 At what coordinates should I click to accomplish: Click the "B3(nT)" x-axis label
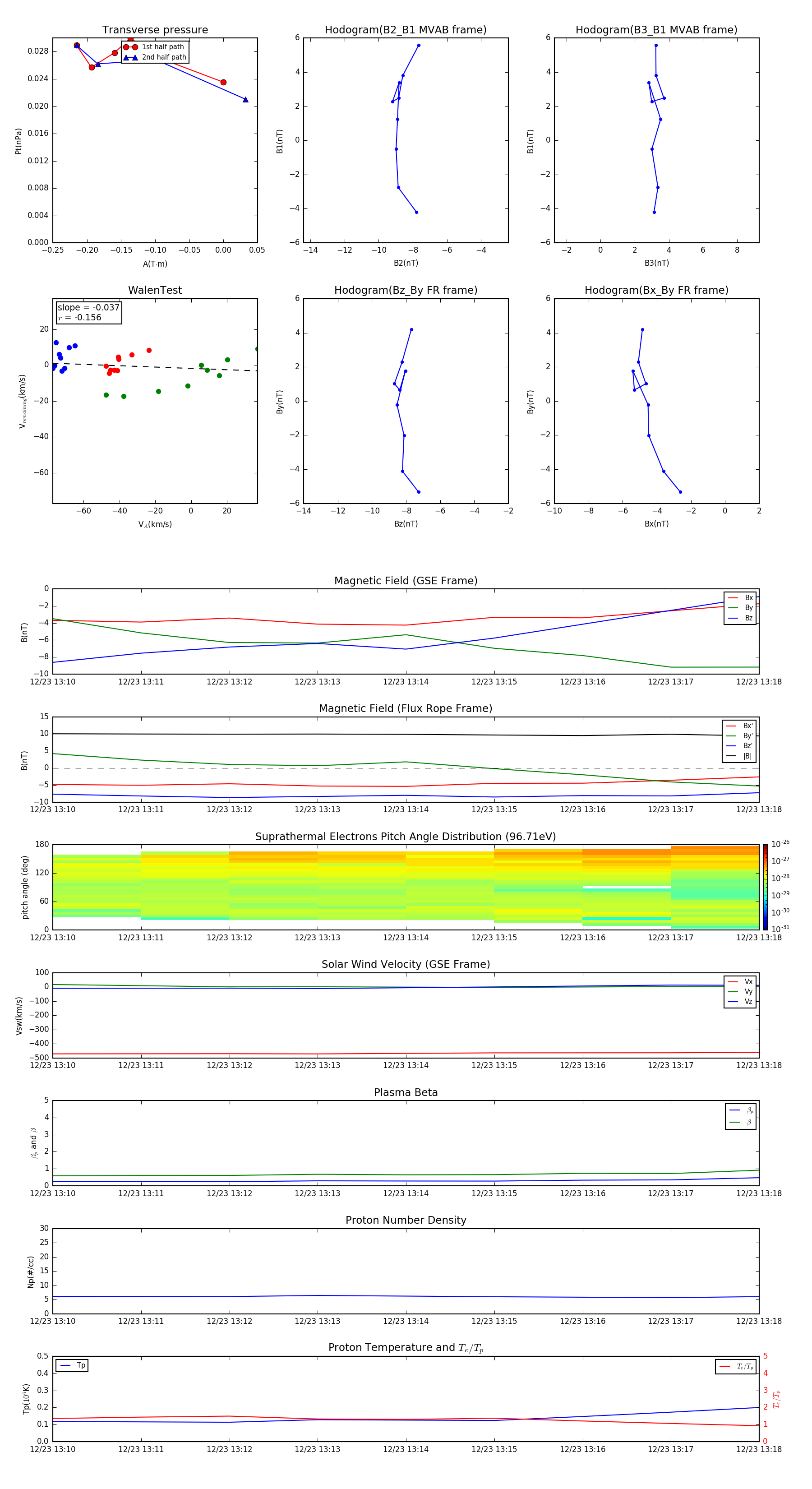[x=656, y=263]
